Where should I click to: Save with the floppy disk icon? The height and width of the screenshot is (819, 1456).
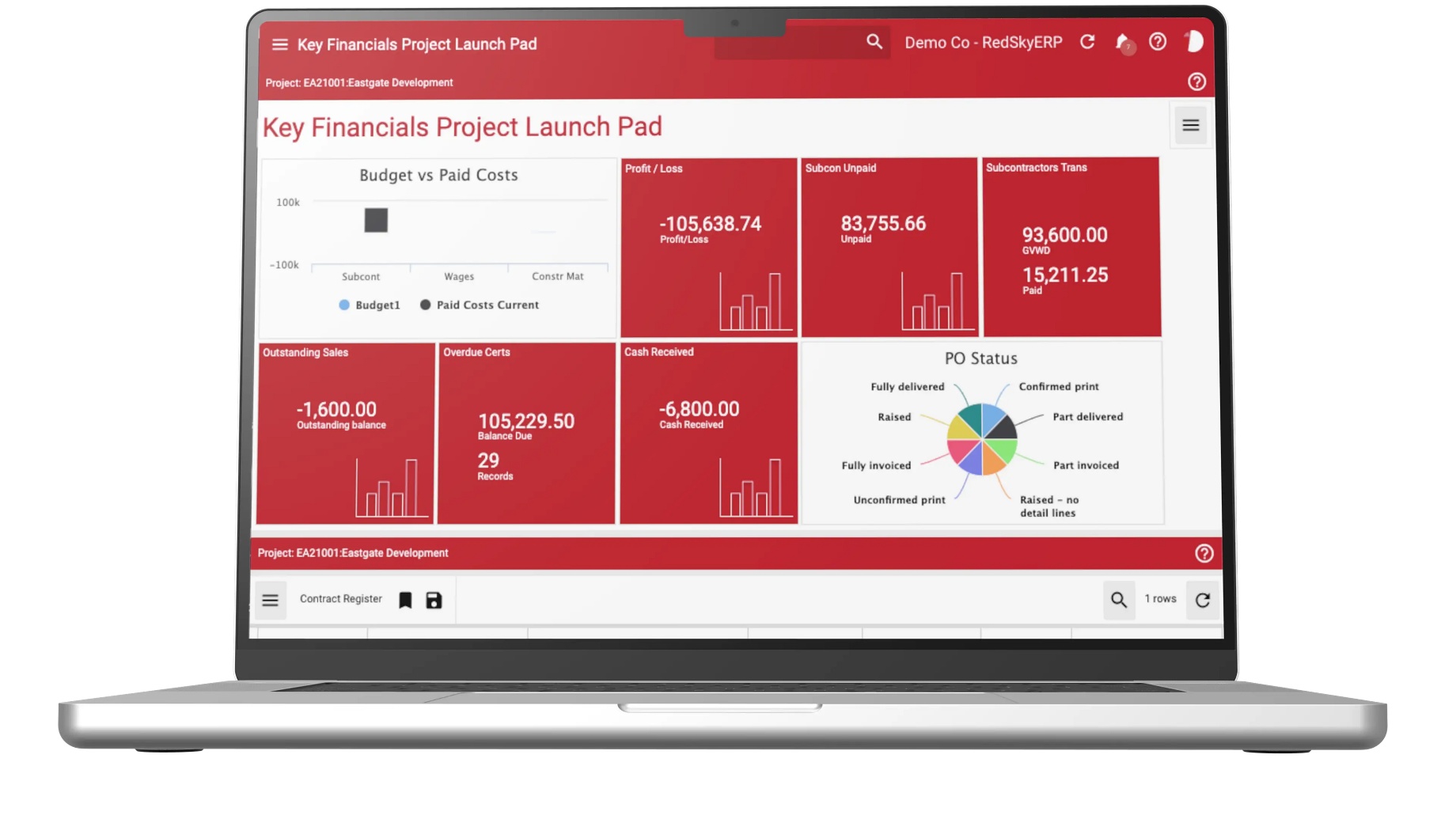click(434, 600)
